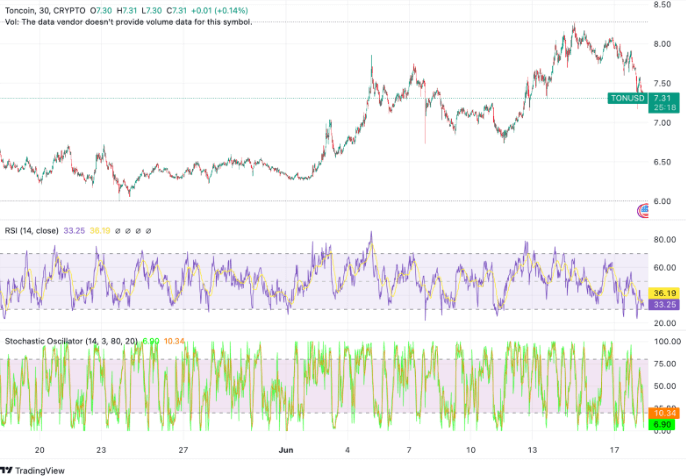Click the +0.01 (+0.14%) change value

pos(220,10)
